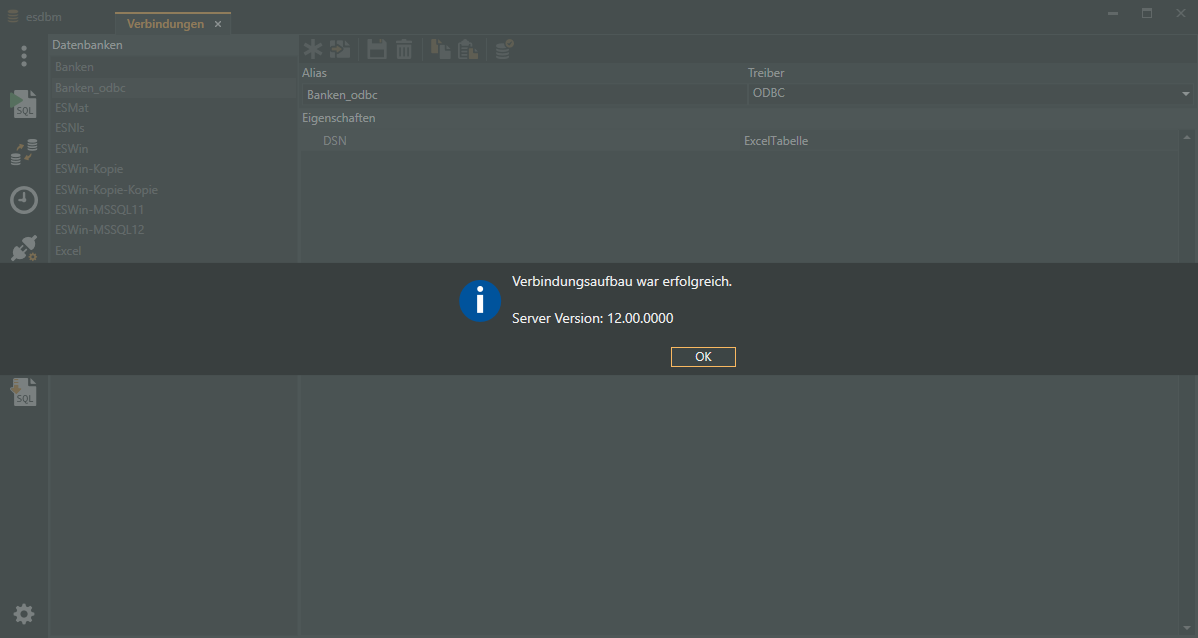
Task: Open the SQL run script sidebar icon
Action: click(x=24, y=104)
